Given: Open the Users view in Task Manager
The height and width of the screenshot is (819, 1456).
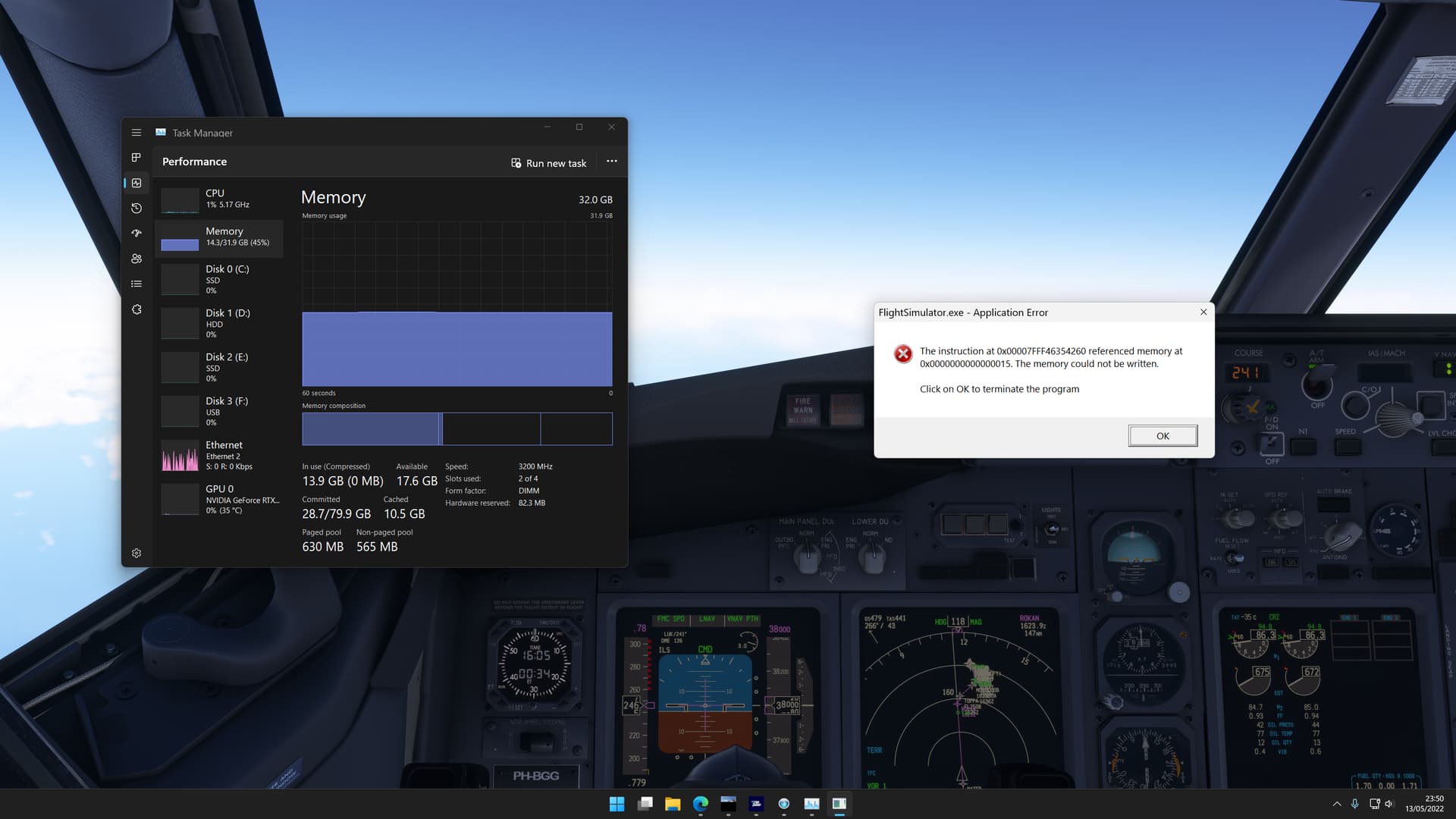Looking at the screenshot, I should (136, 258).
